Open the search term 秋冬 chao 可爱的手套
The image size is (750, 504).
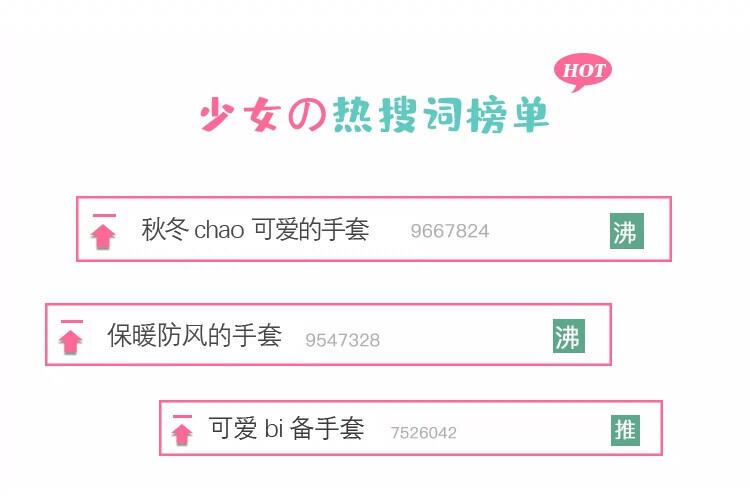click(255, 230)
